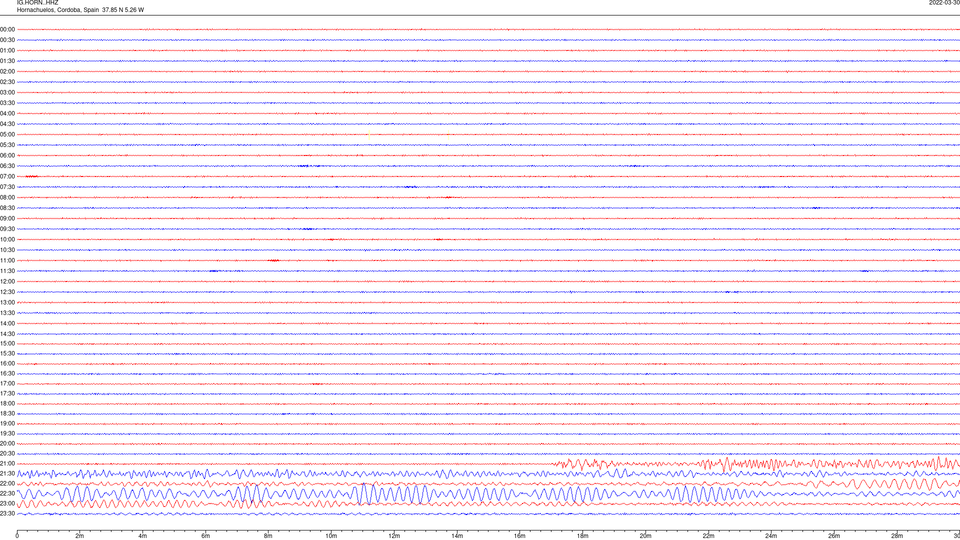This screenshot has width=960, height=540.
Task: Click the 23:00 row label
Action: 7,504
